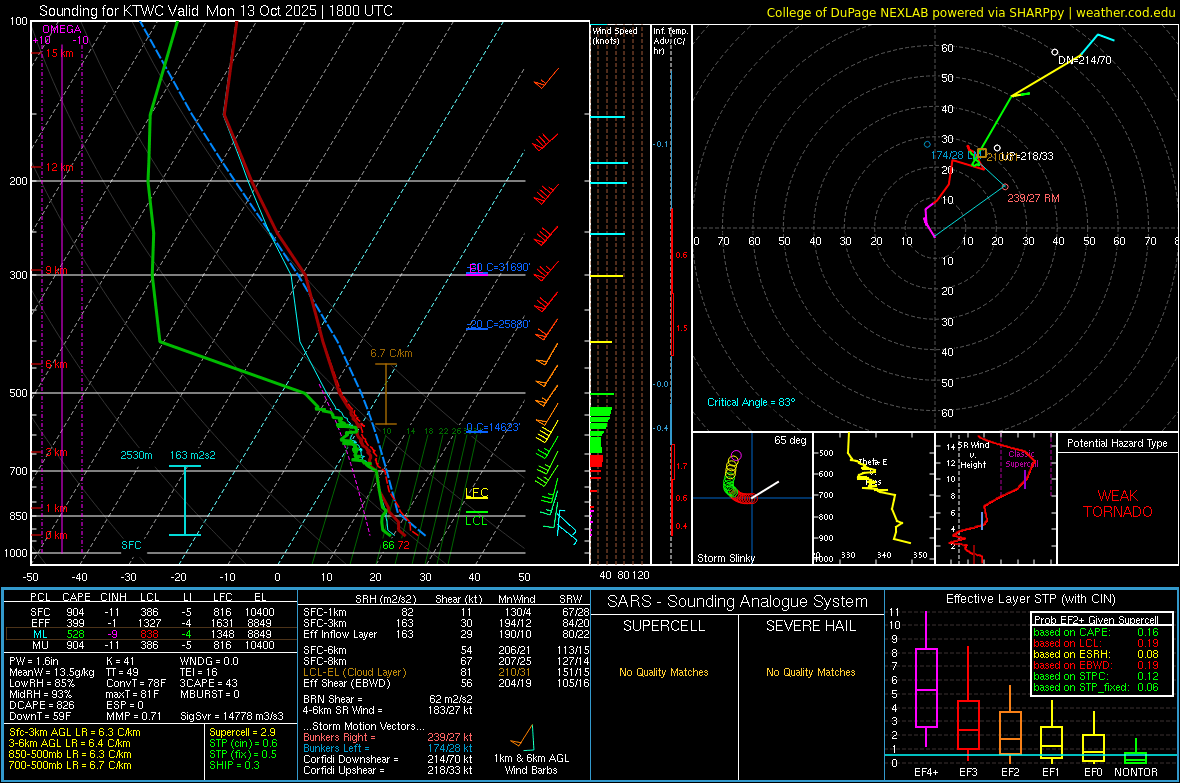The width and height of the screenshot is (1180, 783).
Task: Click the 'Wind Speed (knots)' panel header
Action: click(614, 35)
